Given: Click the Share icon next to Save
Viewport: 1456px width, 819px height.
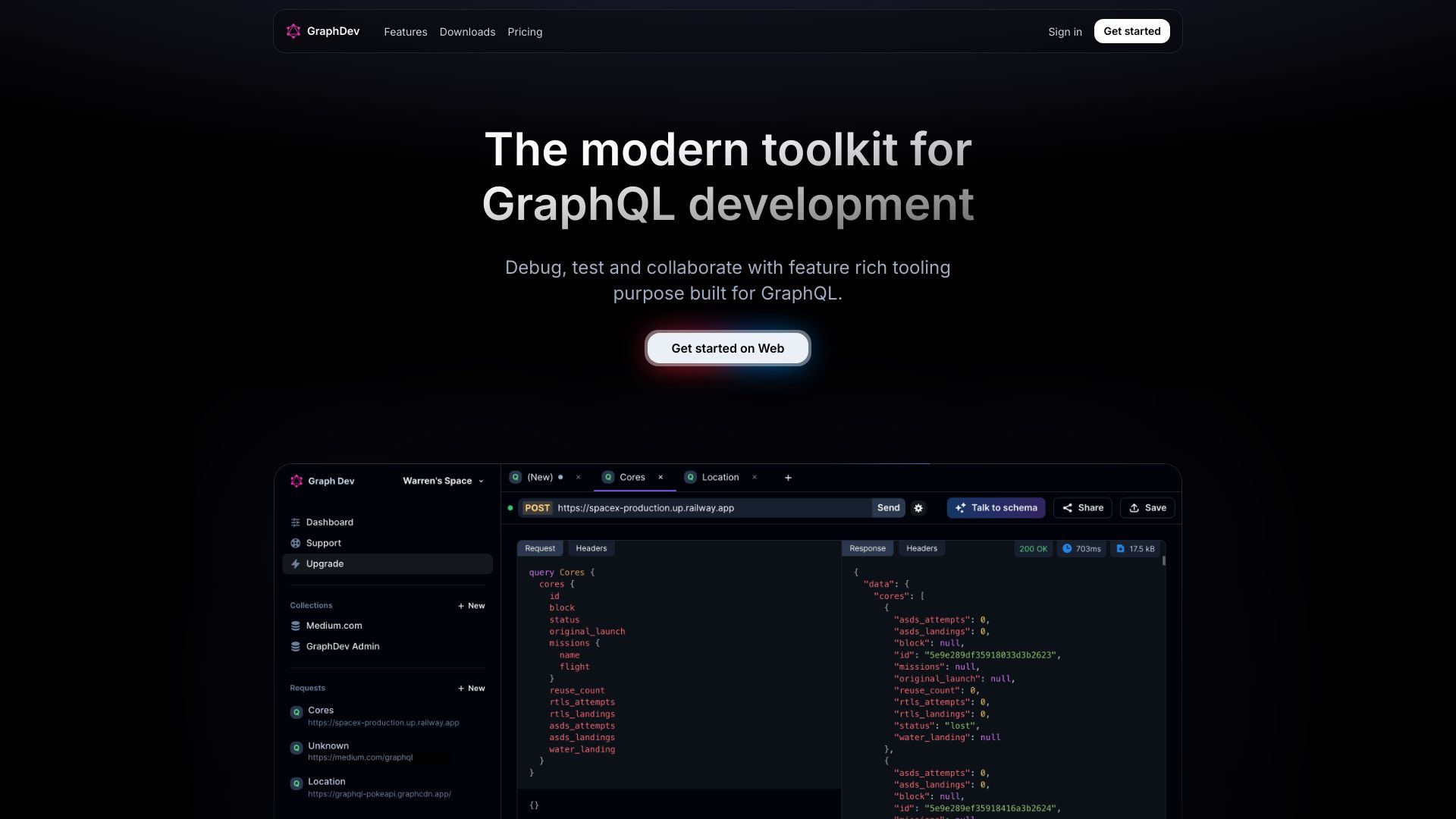Looking at the screenshot, I should 1068,507.
